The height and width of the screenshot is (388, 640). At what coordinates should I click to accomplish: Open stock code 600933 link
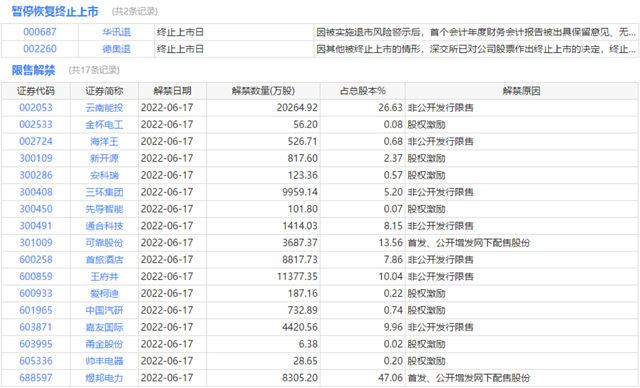36,293
